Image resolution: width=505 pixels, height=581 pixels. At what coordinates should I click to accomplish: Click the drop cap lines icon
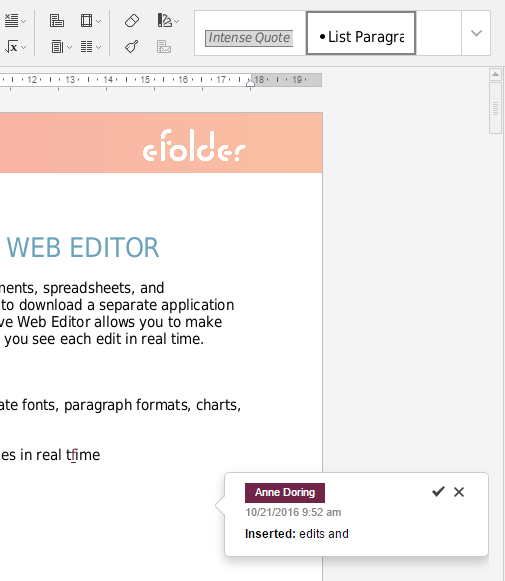point(11,21)
